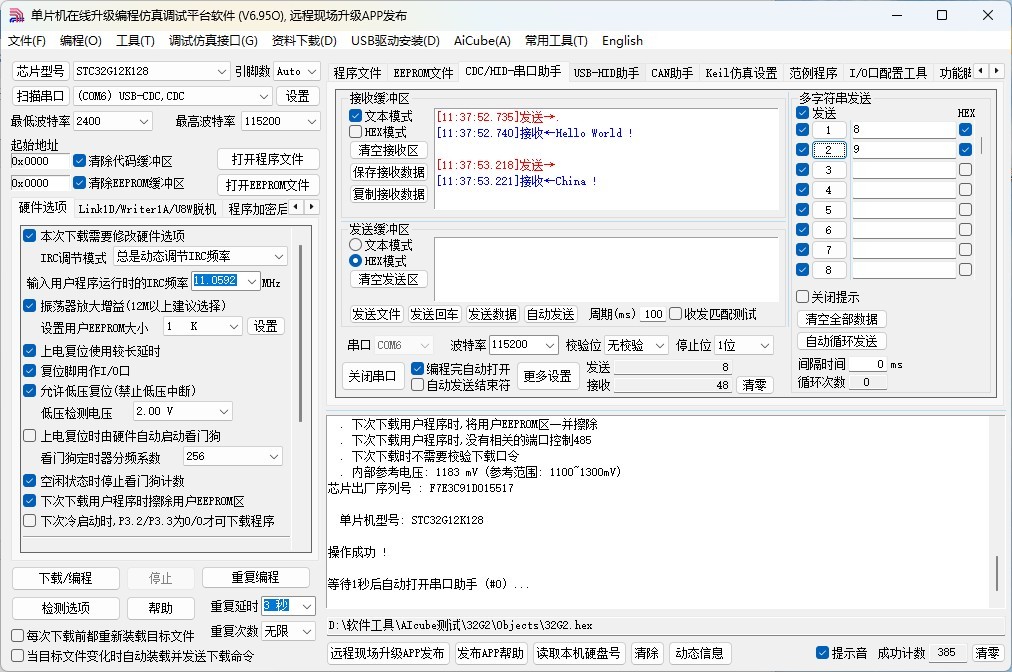Click the code start address 0x0000 field
The image size is (1012, 672).
tap(40, 161)
